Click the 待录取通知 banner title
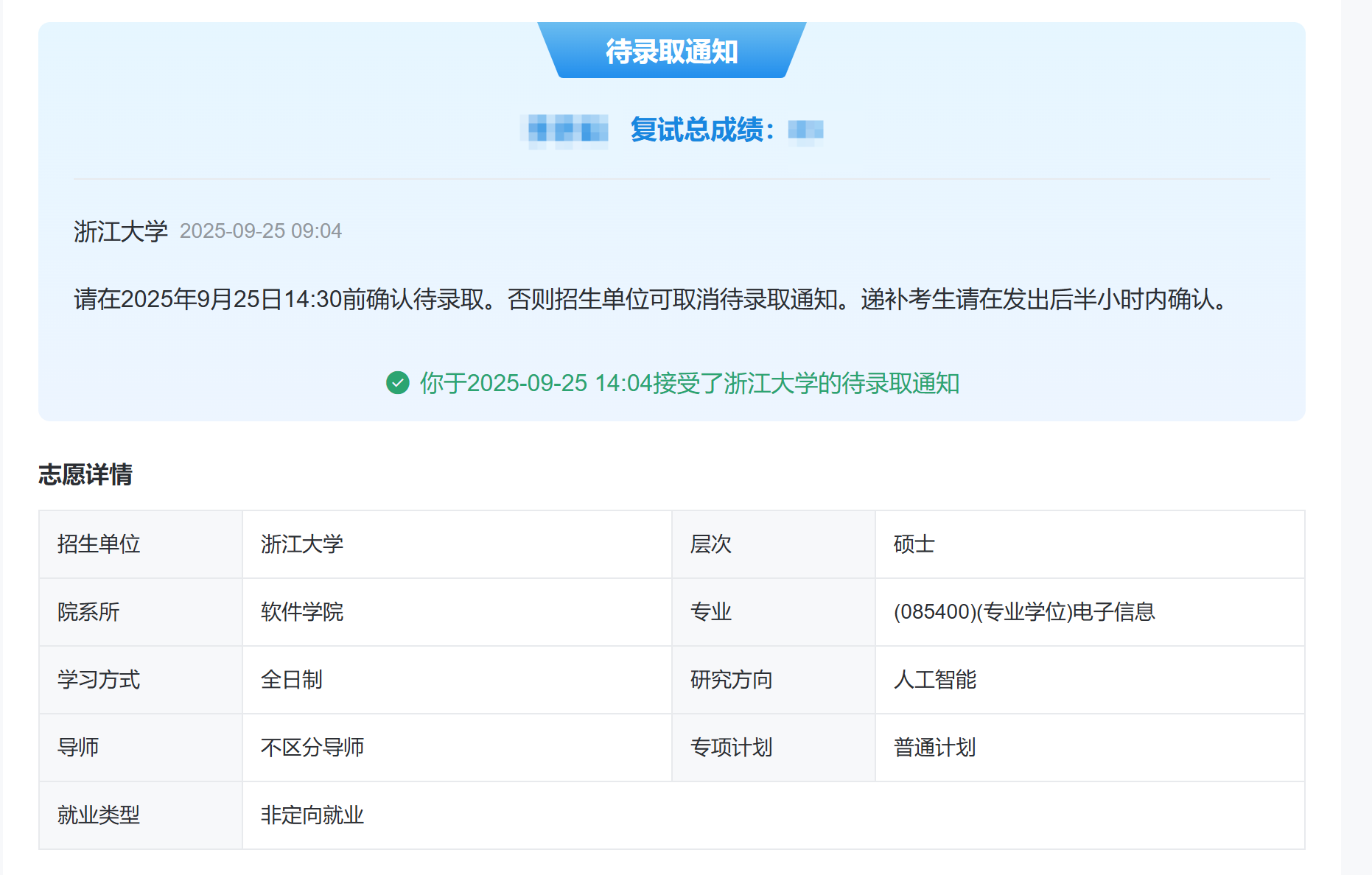 671,52
